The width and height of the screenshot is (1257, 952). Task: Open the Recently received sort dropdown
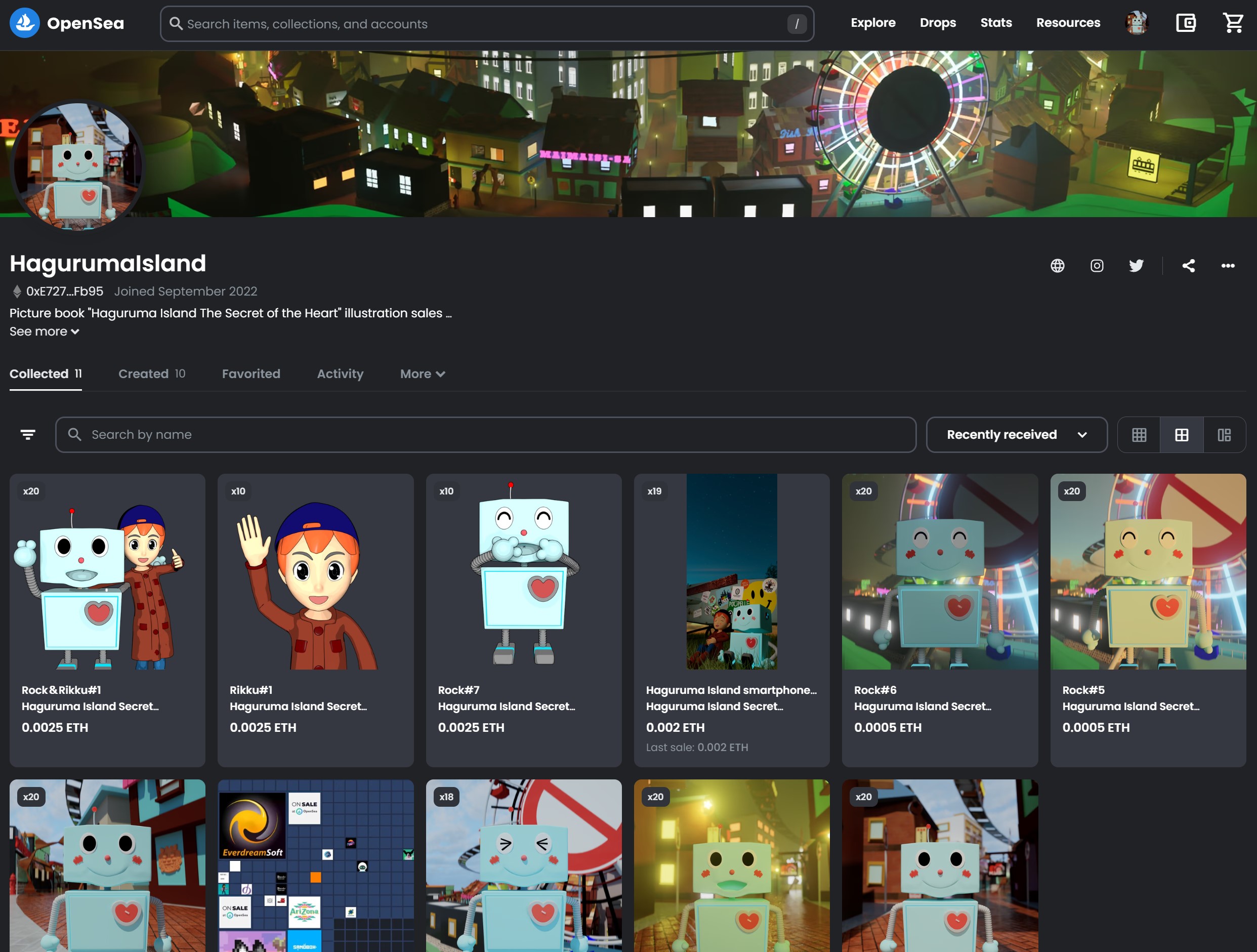1016,435
